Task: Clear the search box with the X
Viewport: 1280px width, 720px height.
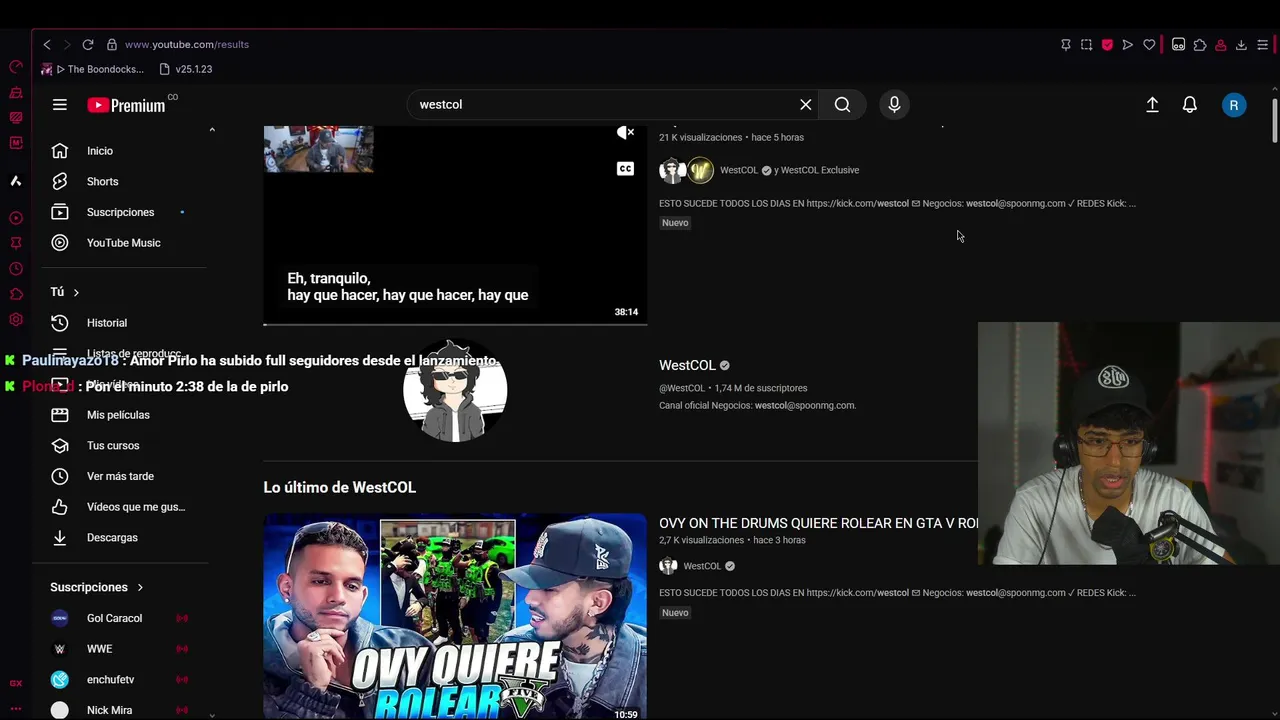Action: point(805,105)
